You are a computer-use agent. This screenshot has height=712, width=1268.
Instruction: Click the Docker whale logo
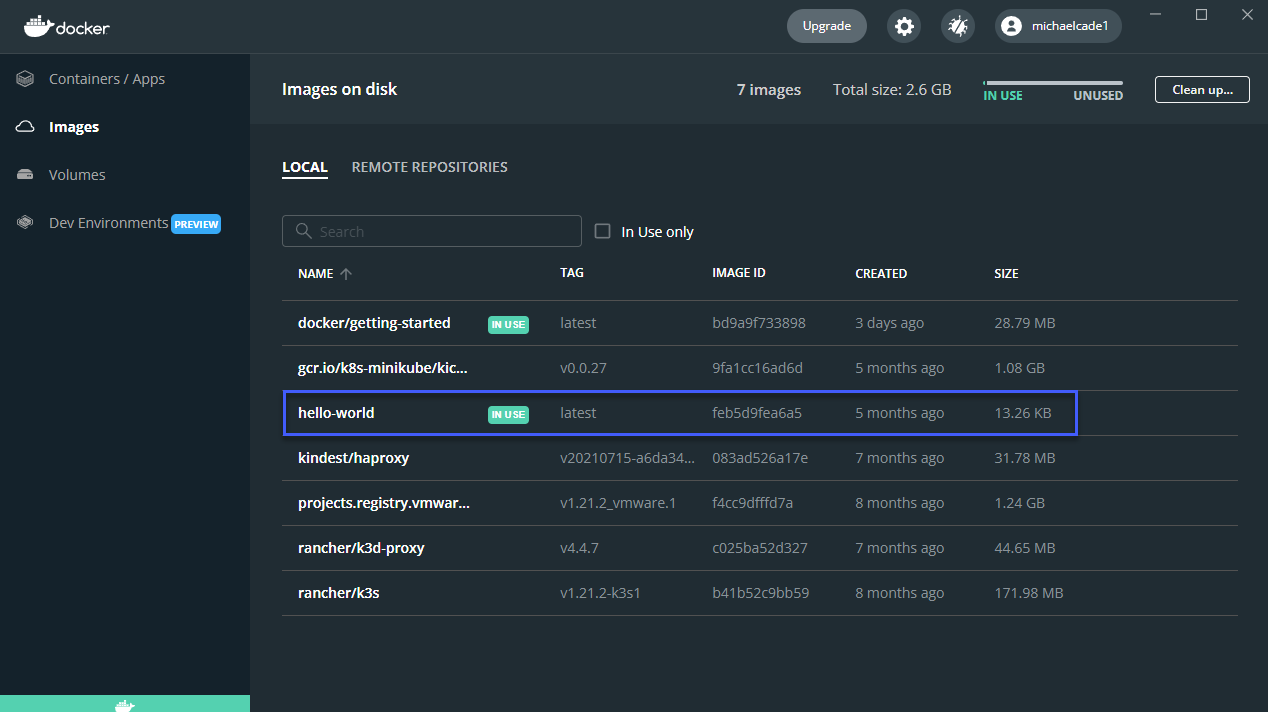(x=40, y=26)
